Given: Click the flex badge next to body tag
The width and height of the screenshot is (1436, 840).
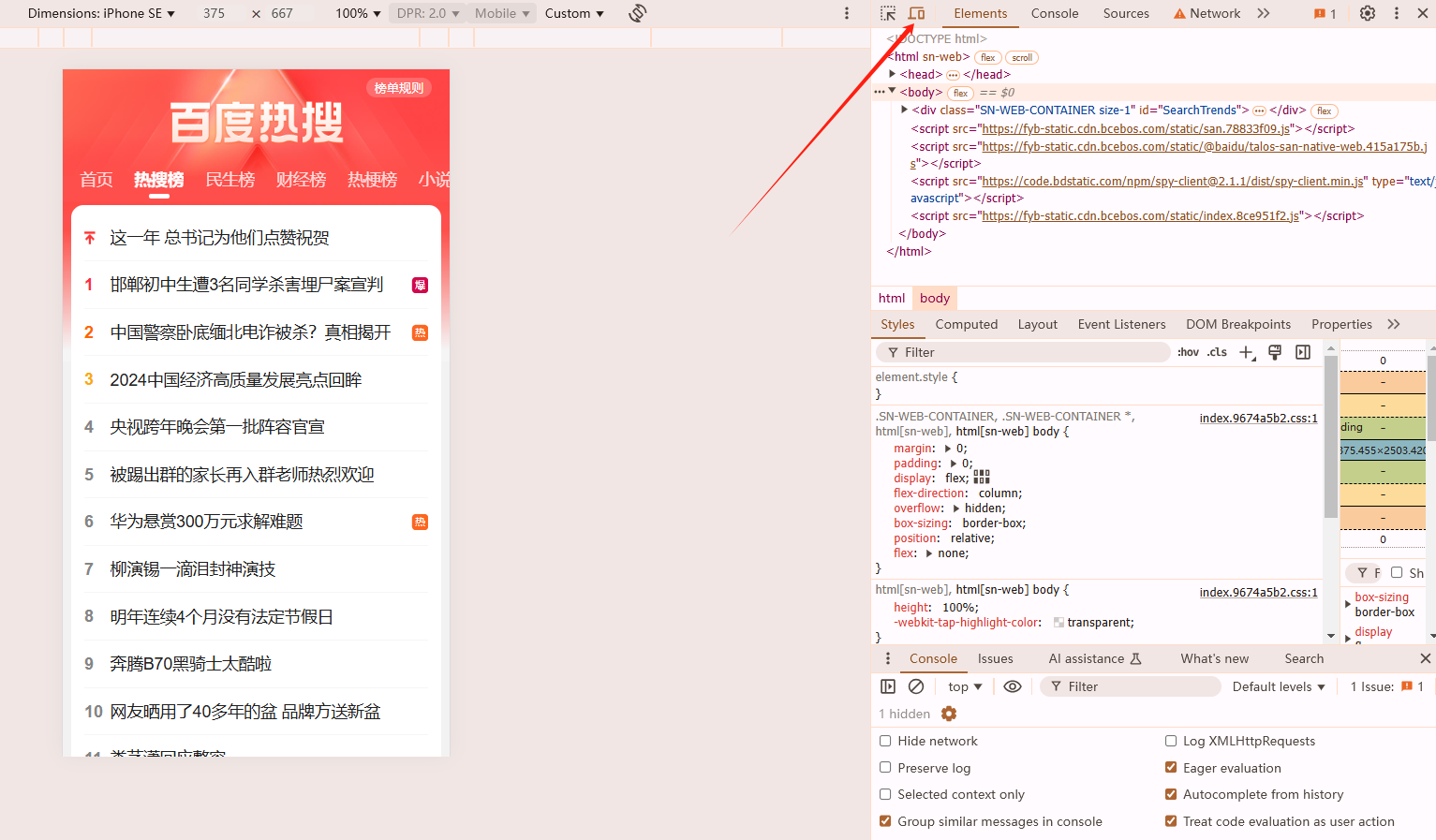Looking at the screenshot, I should (x=960, y=93).
